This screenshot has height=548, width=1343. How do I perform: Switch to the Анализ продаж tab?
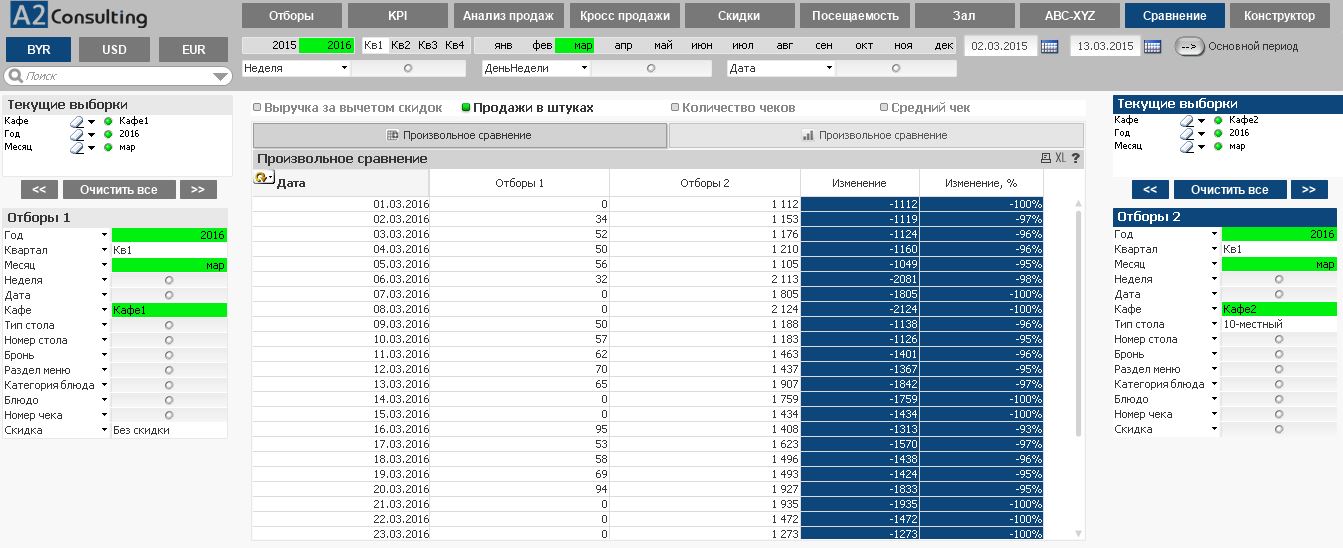508,16
